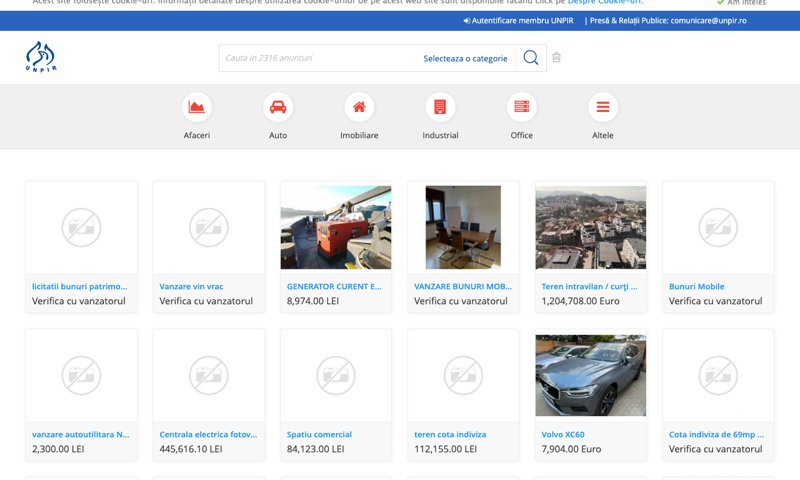
Task: Open the Office category icon
Action: point(521,107)
